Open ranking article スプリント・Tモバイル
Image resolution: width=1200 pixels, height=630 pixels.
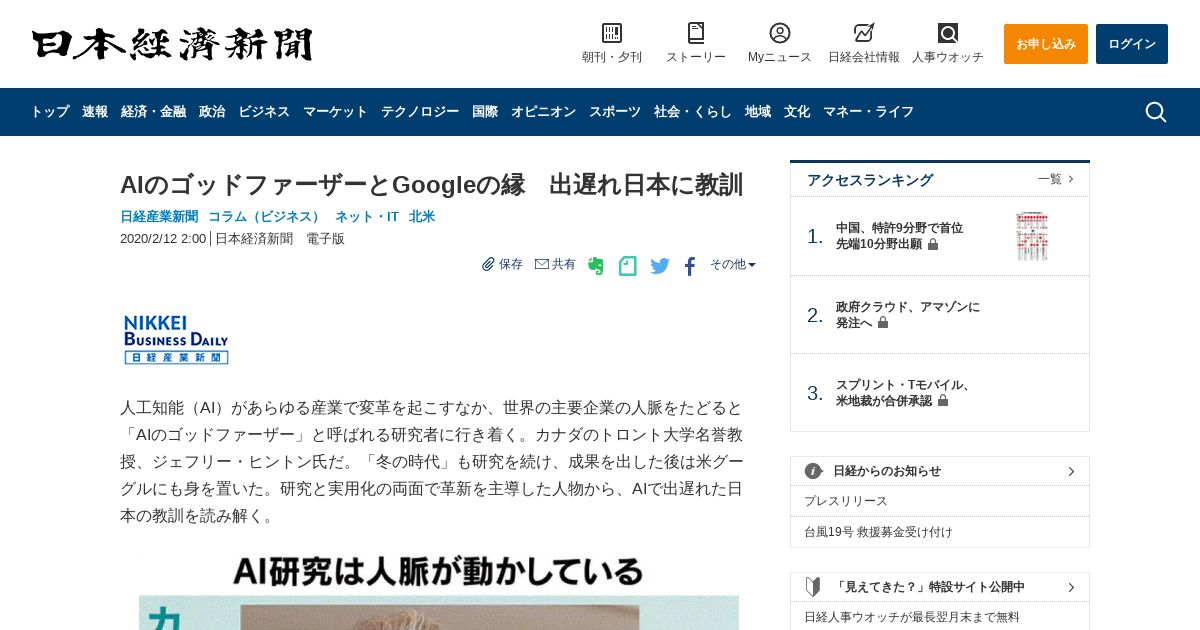pyautogui.click(x=905, y=393)
